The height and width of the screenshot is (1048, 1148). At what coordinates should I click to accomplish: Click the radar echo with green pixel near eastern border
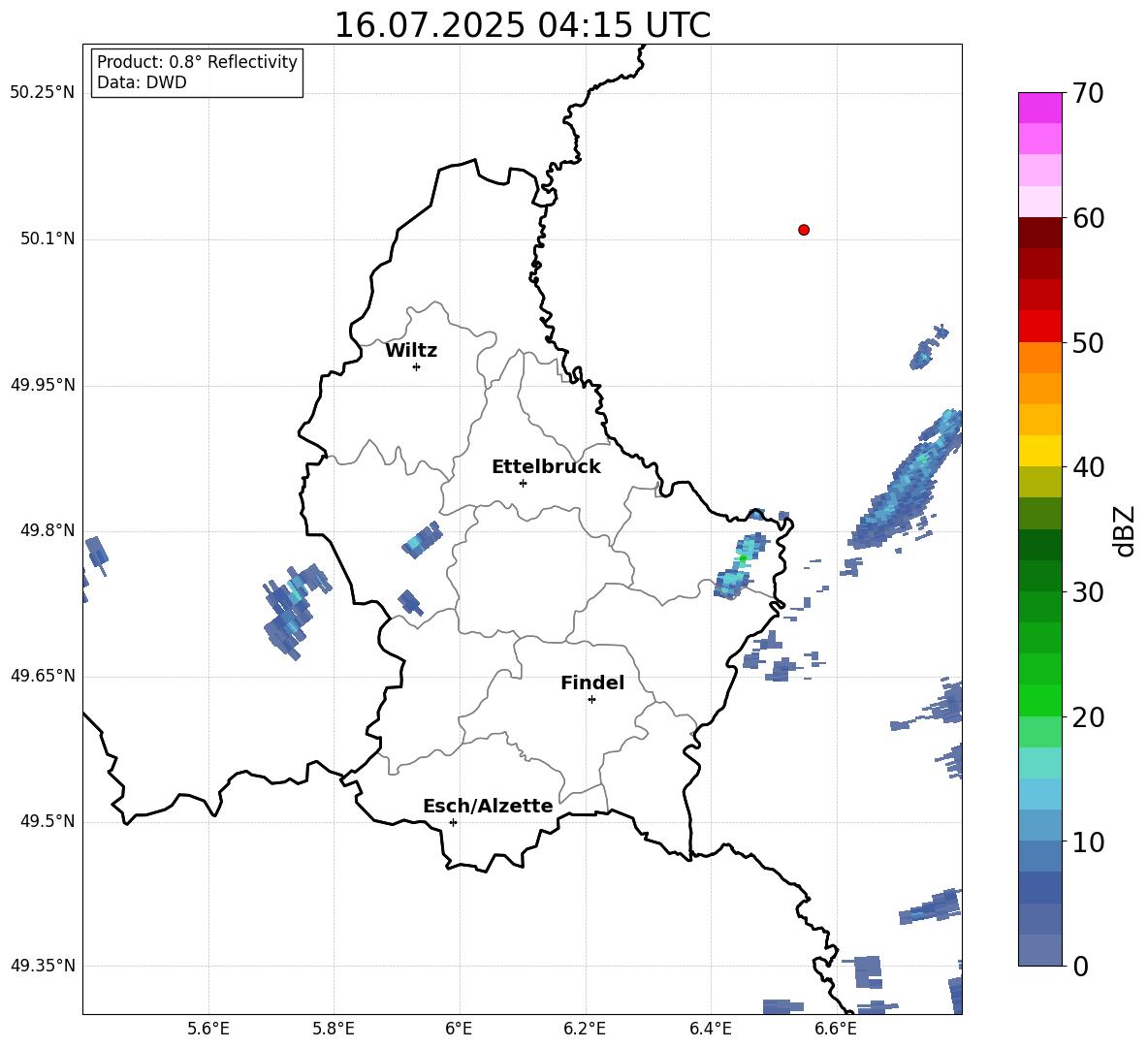pyautogui.click(x=741, y=566)
